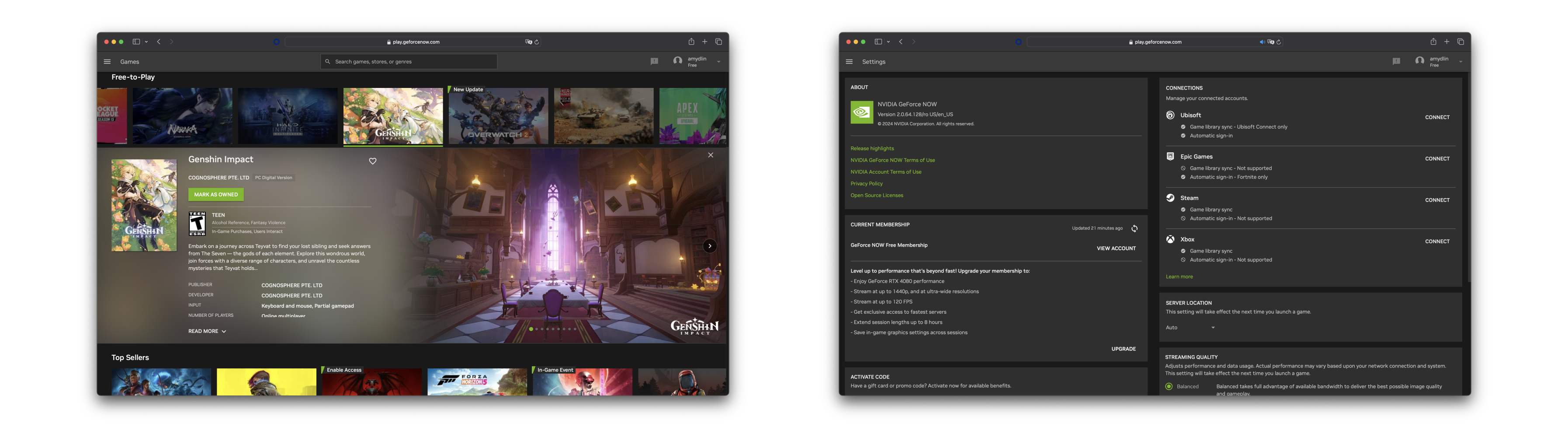Viewport: 1568px width, 441px height.
Task: Add Genshin Impact to favorites with heart icon
Action: (x=372, y=161)
